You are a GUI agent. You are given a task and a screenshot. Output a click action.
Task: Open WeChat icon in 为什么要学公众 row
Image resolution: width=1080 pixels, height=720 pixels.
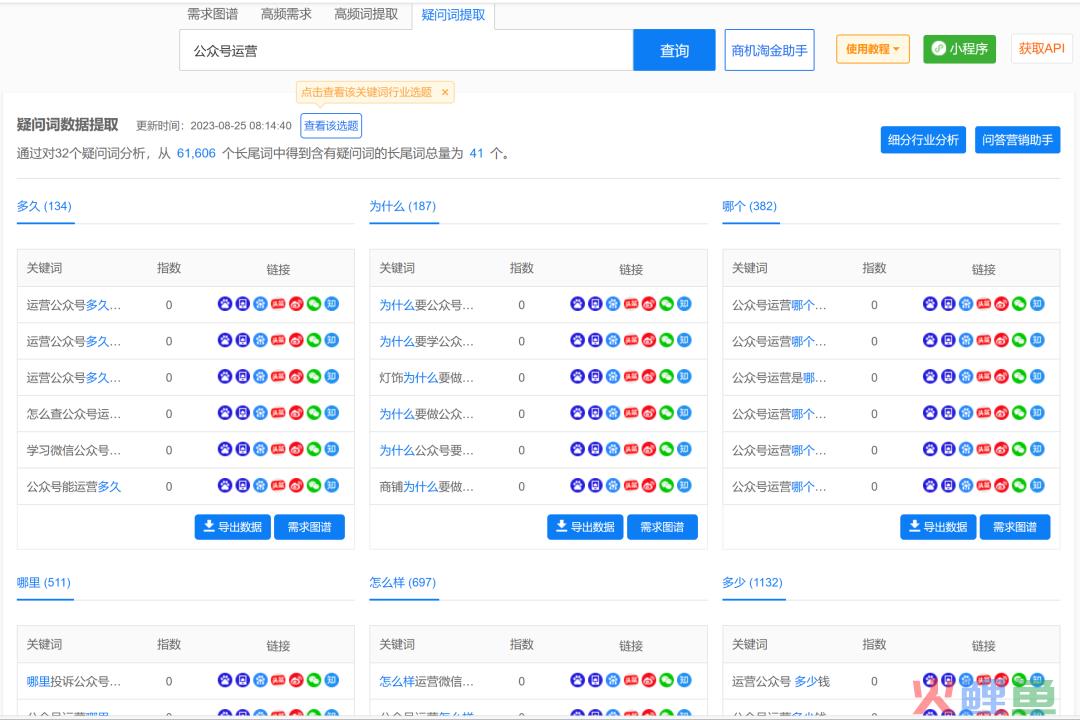(x=667, y=340)
